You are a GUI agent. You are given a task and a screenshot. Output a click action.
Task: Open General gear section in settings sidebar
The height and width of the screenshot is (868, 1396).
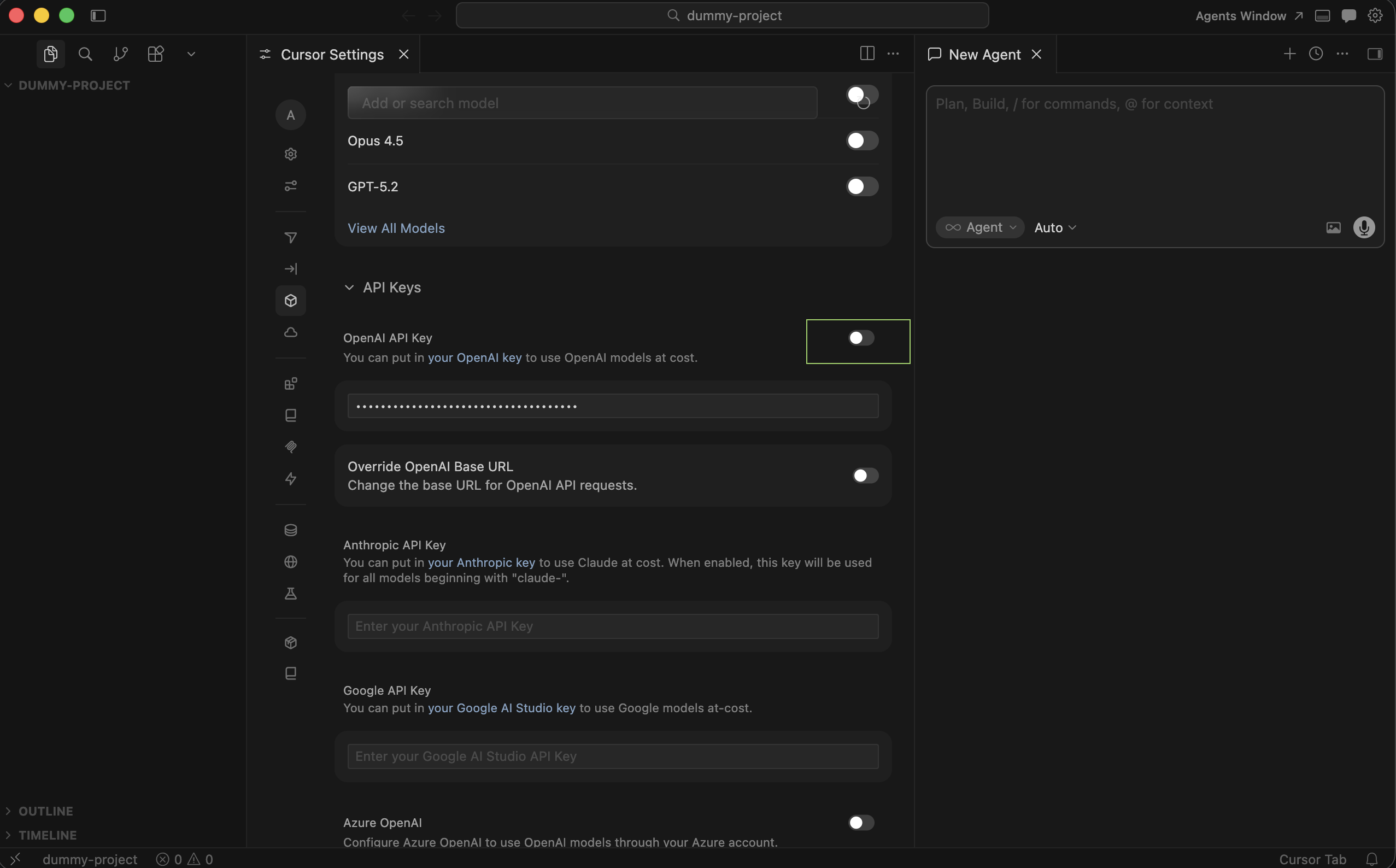click(x=291, y=154)
